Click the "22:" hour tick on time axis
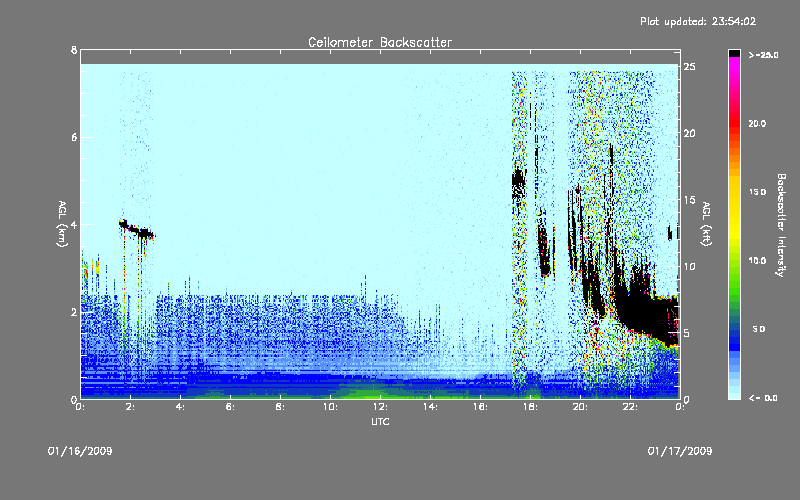The width and height of the screenshot is (800, 500). click(x=630, y=407)
